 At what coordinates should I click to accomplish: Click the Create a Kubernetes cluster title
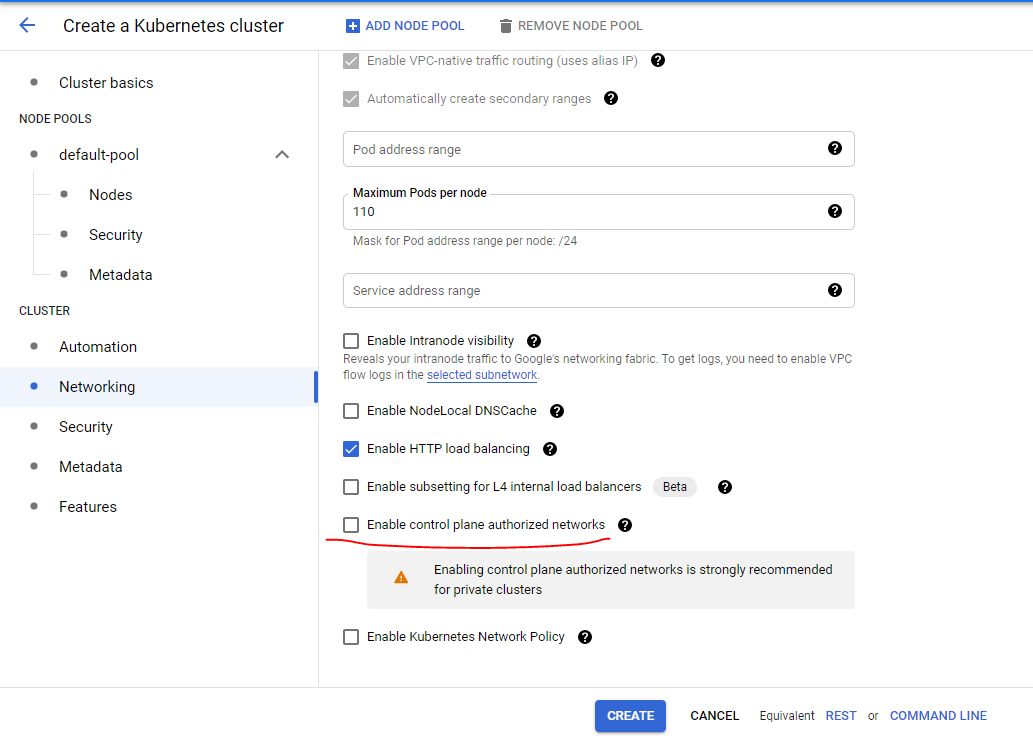pyautogui.click(x=173, y=26)
